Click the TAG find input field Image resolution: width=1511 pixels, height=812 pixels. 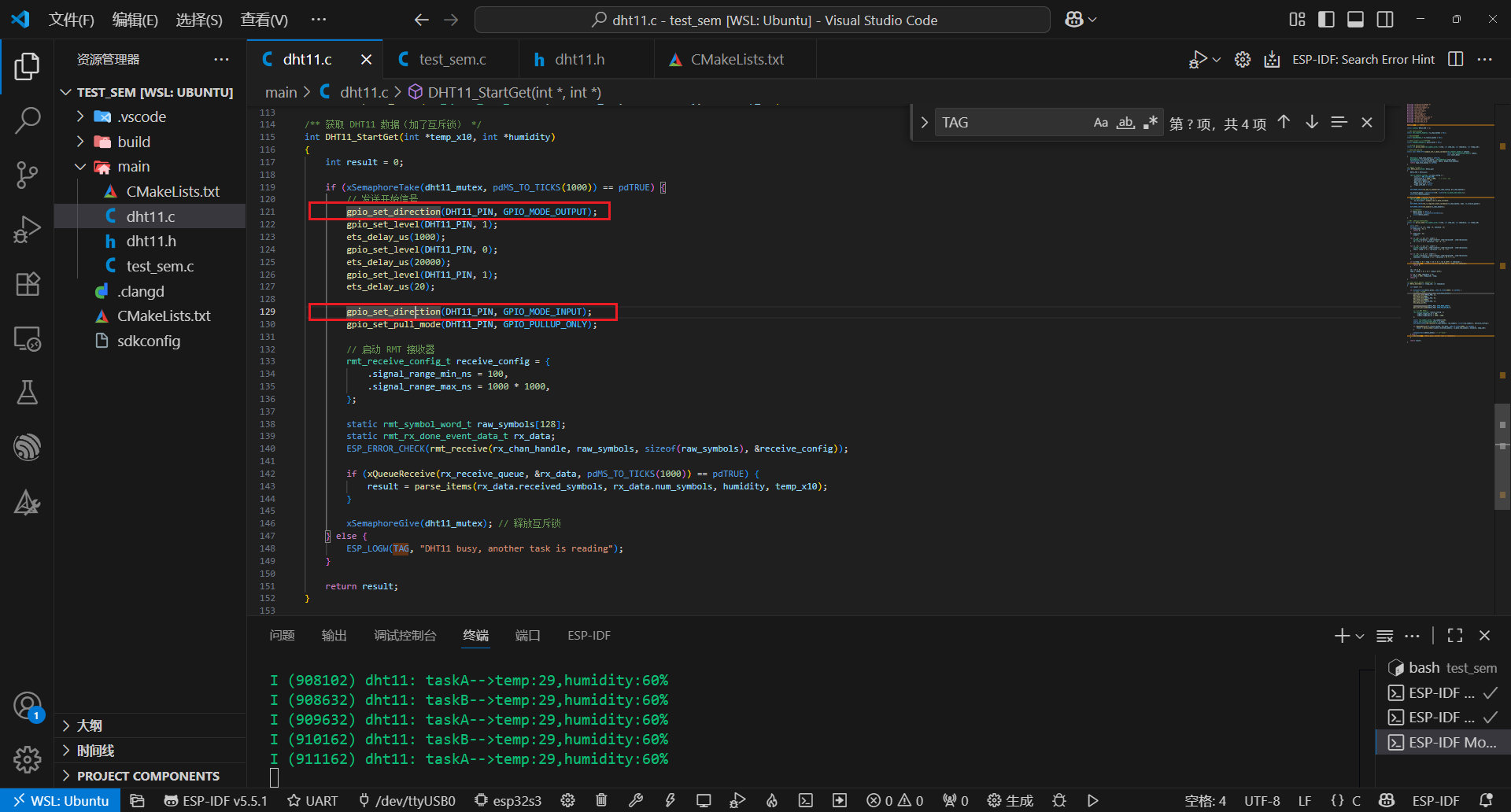(1011, 123)
